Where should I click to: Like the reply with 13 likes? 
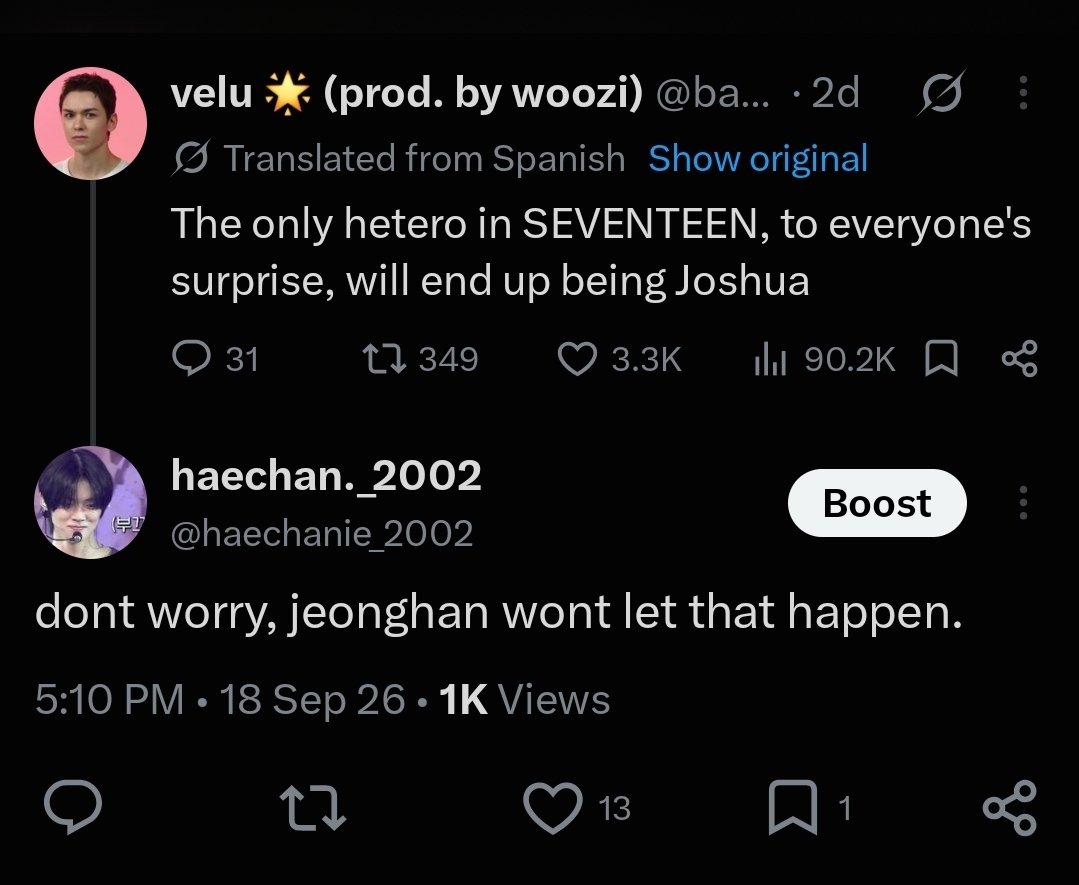click(x=577, y=808)
